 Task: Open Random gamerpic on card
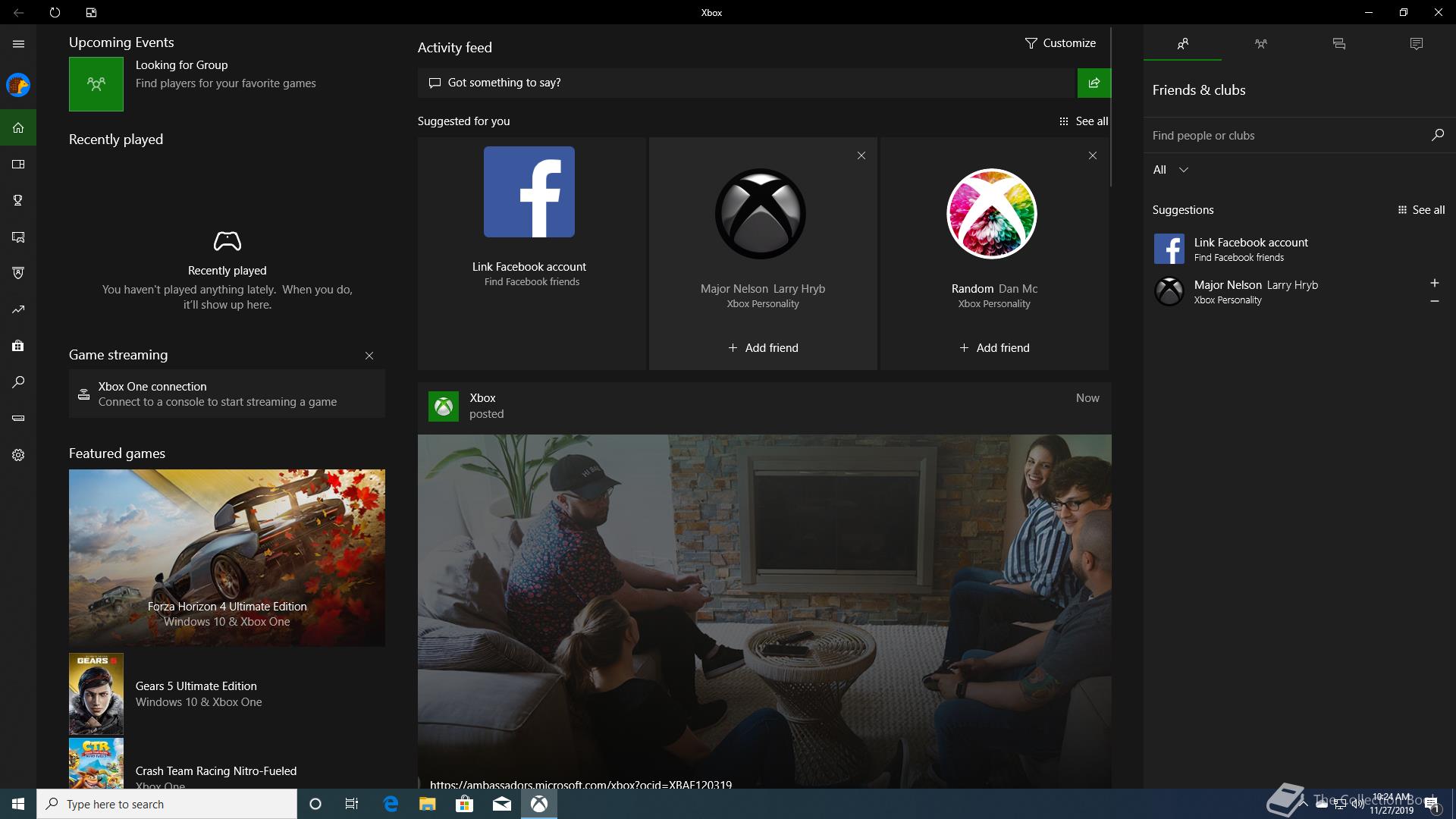(992, 214)
